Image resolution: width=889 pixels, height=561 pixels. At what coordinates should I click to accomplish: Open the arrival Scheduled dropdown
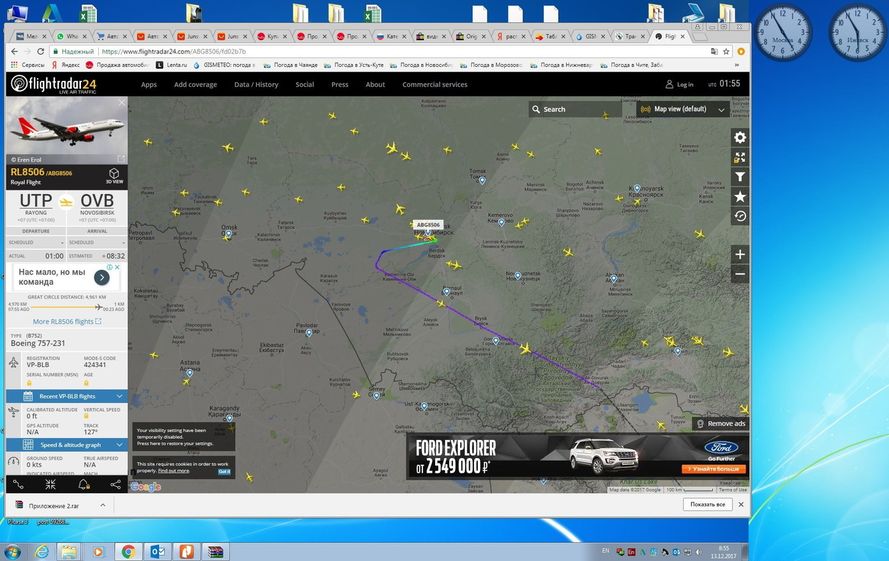tap(97, 242)
